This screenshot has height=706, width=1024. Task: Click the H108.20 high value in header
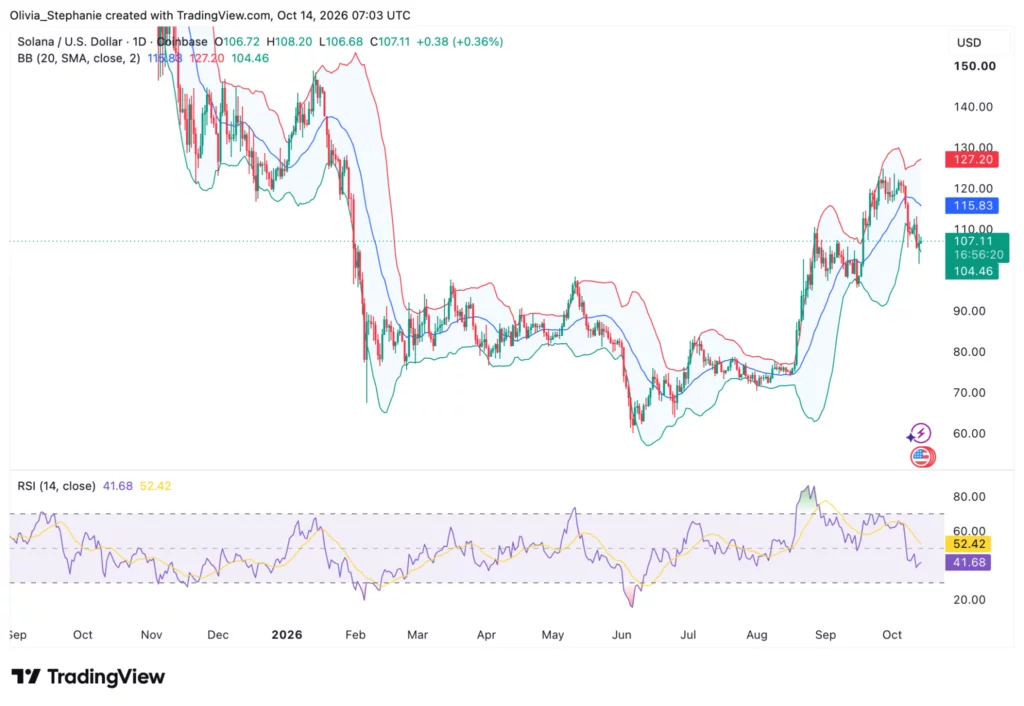point(289,42)
